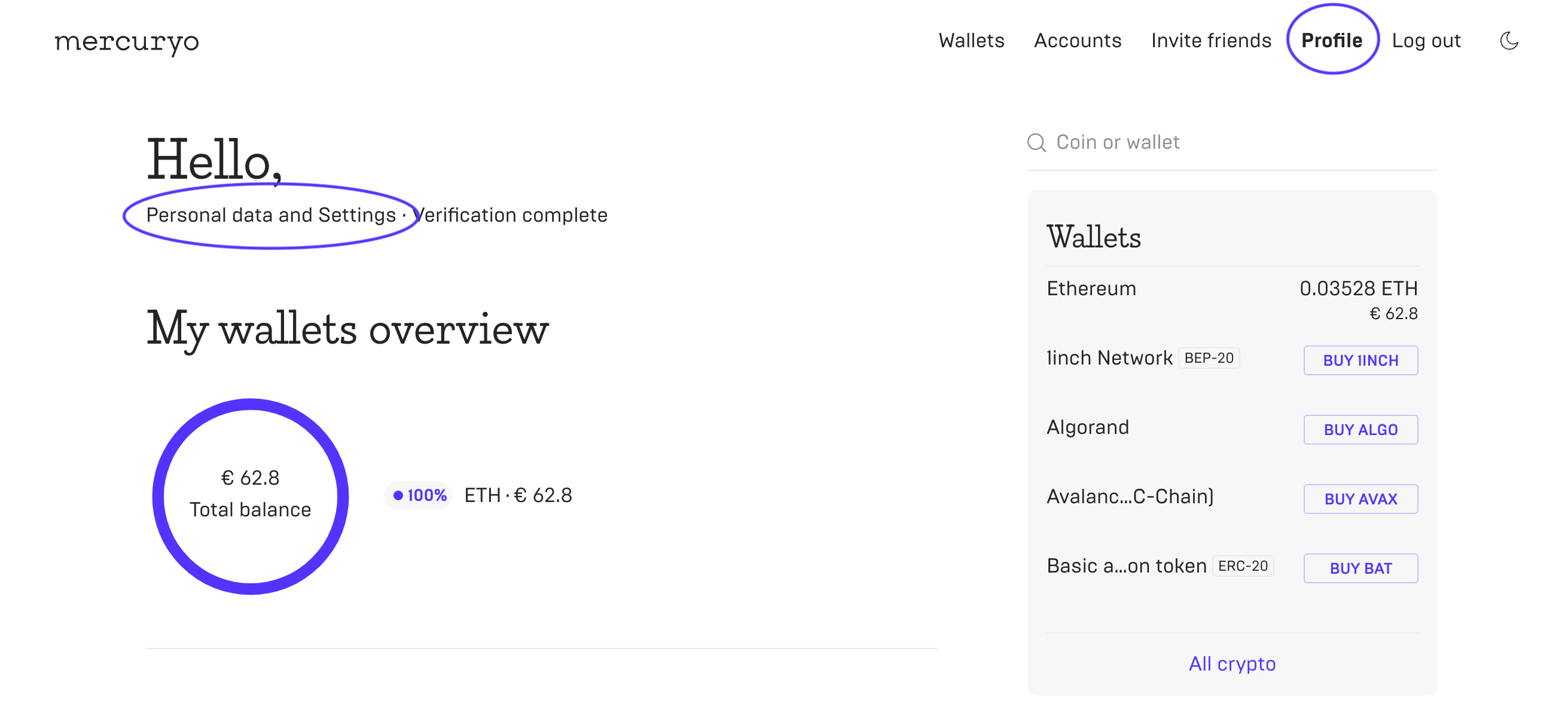Select the Profile nav item
The height and width of the screenshot is (710, 1568).
(1331, 41)
